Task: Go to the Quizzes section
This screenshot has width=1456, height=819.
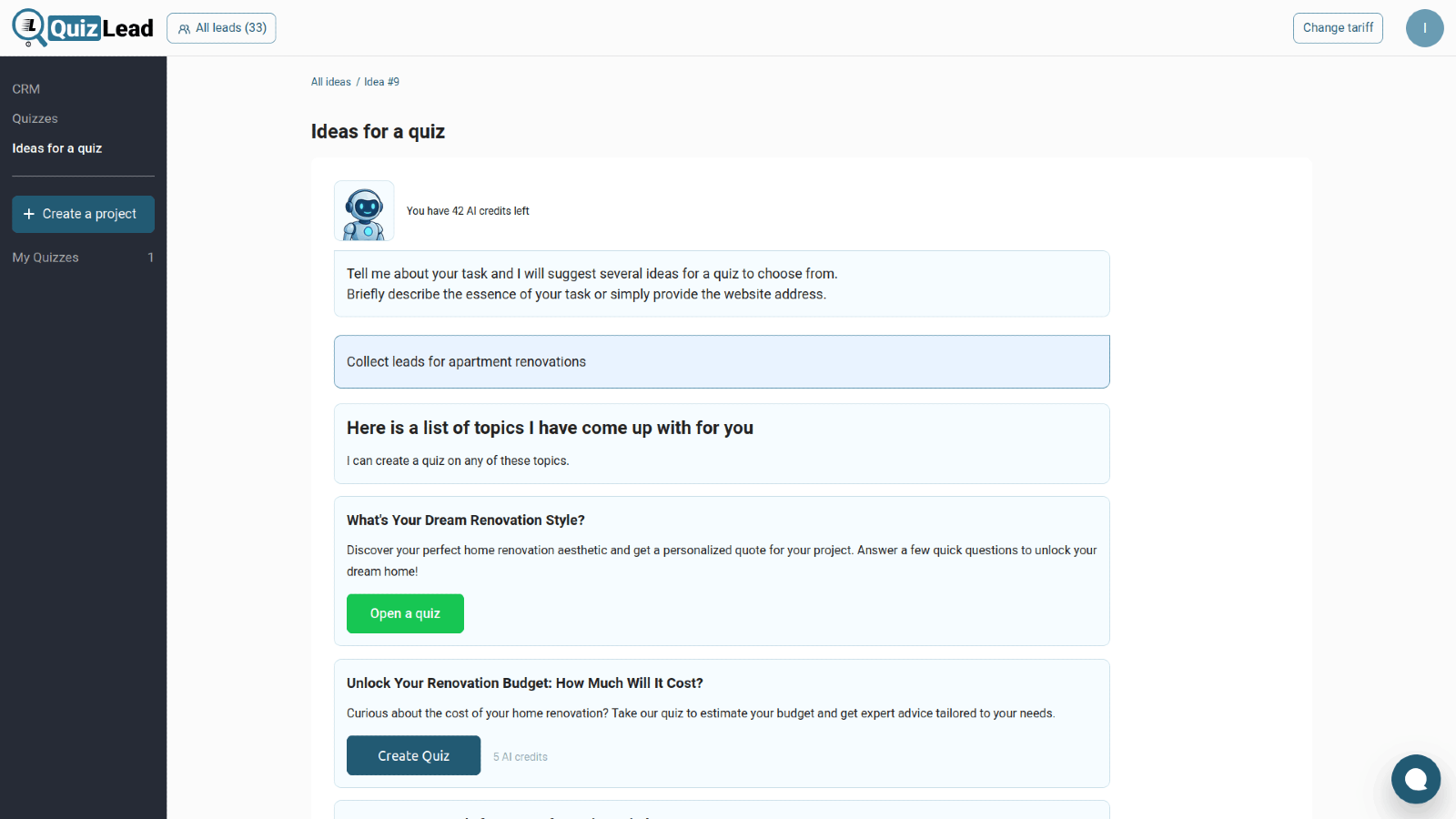Action: pos(35,118)
